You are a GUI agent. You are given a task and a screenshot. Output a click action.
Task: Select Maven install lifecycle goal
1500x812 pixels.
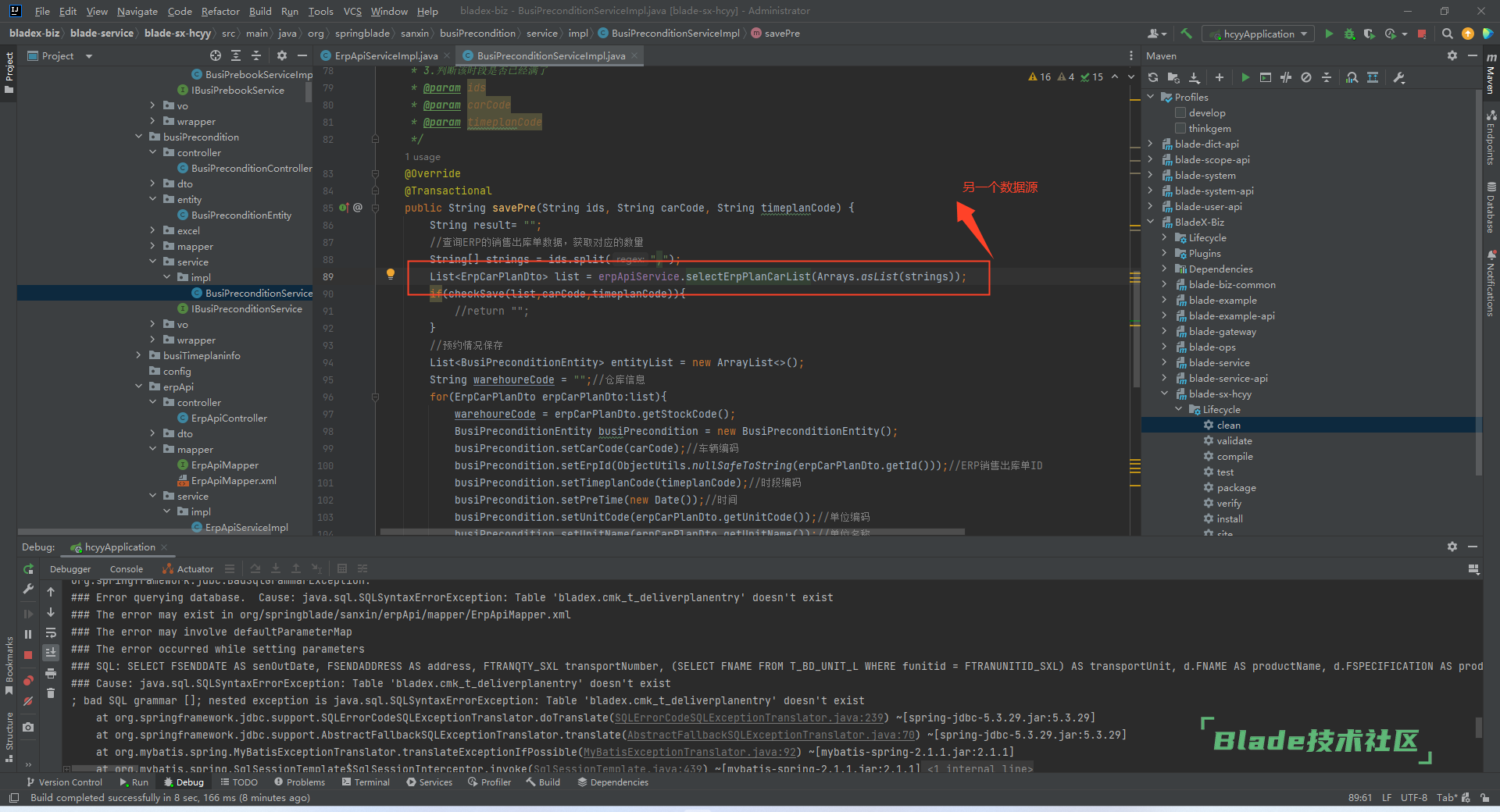pyautogui.click(x=1229, y=518)
